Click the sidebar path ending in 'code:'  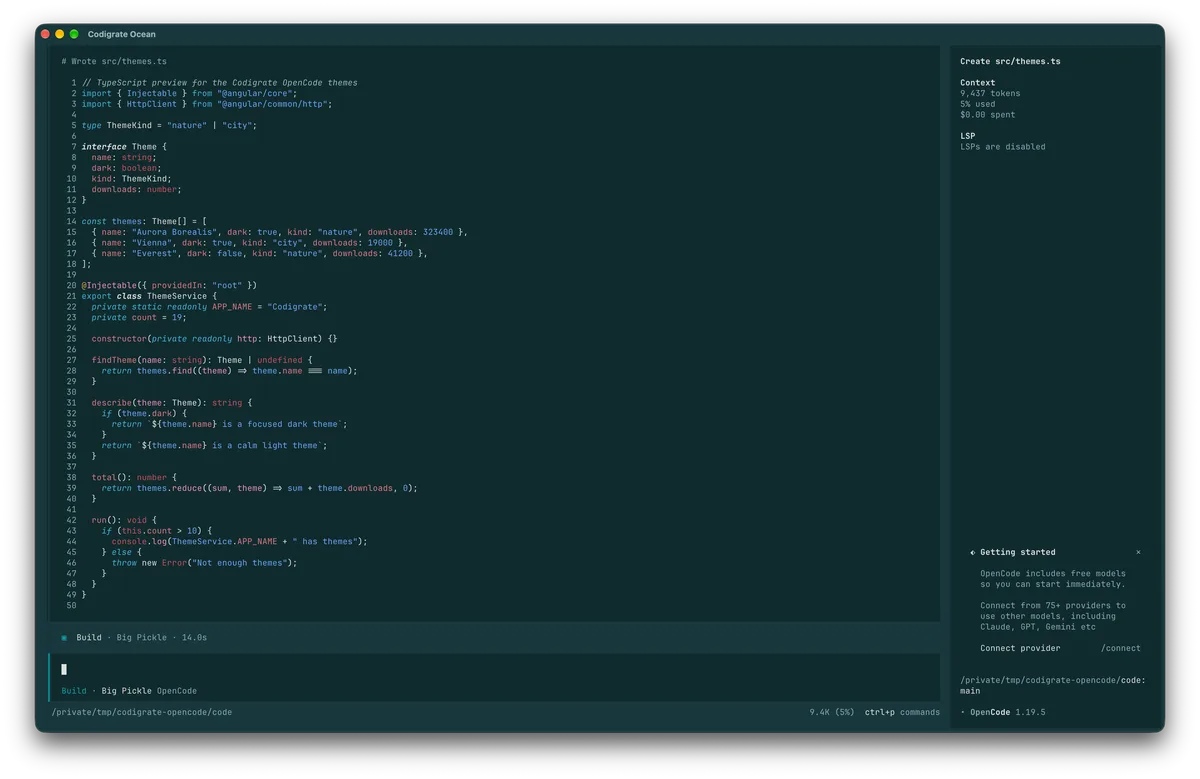(x=1053, y=680)
